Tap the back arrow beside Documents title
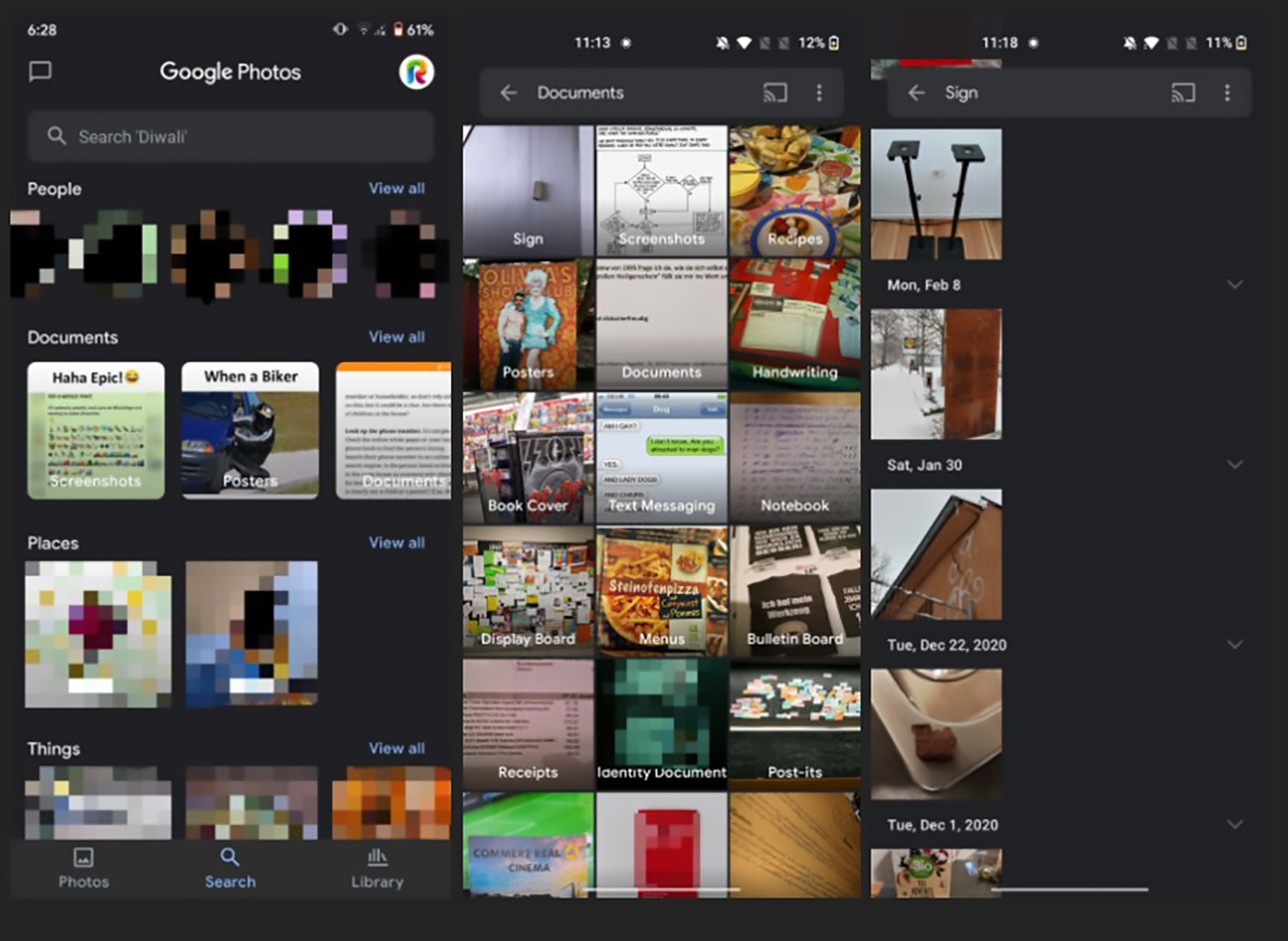Screen dimensions: 1288x941 509,93
